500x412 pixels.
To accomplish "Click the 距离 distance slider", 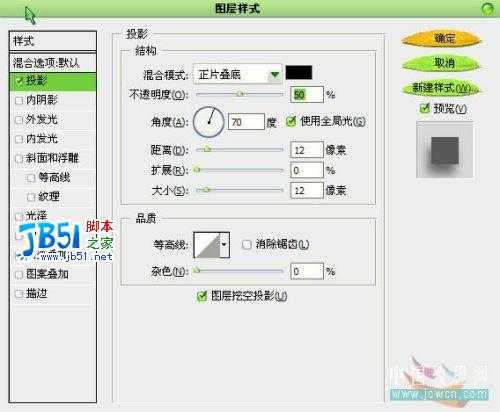I will point(239,150).
